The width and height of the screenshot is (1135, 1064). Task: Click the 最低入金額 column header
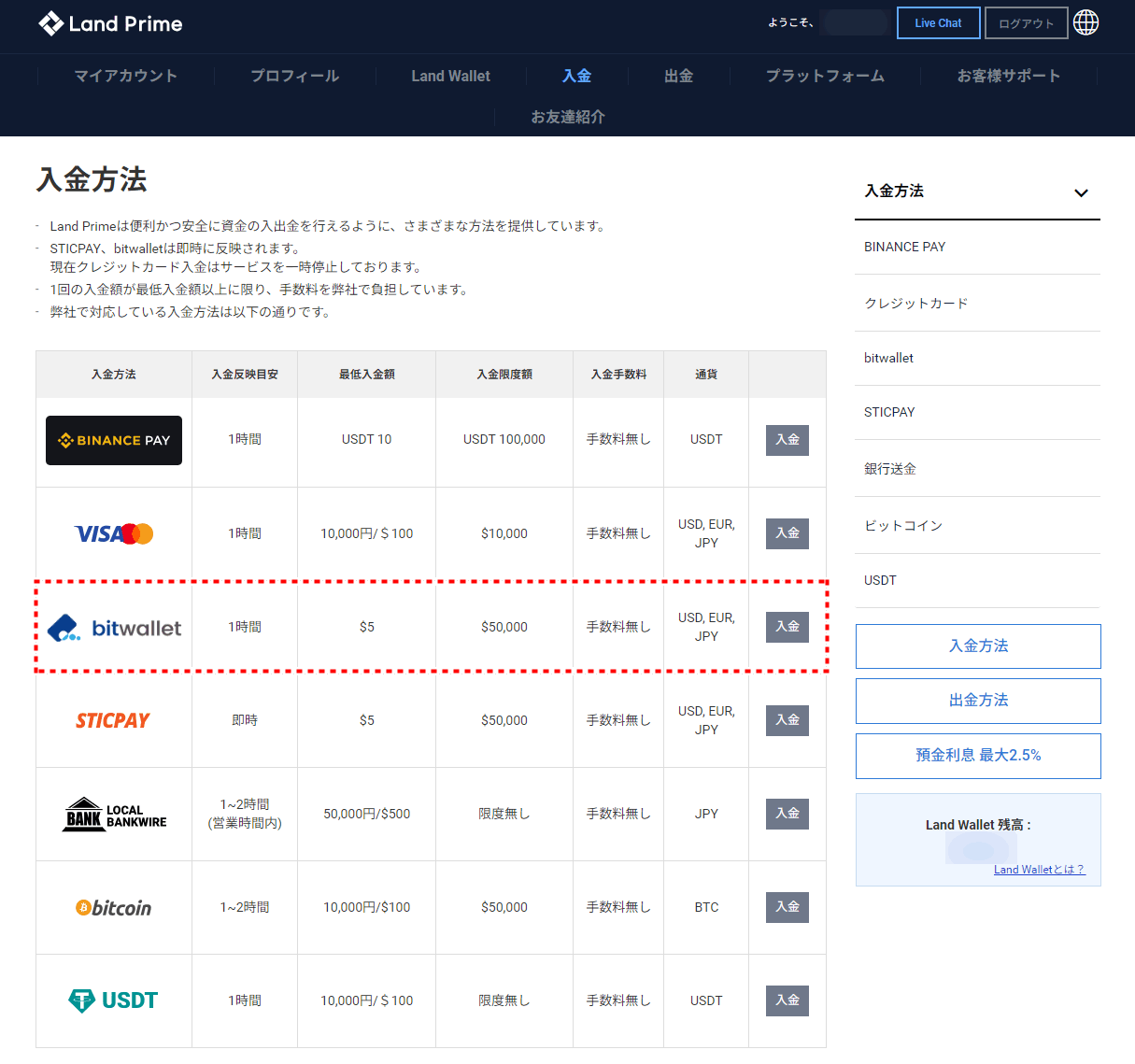pyautogui.click(x=366, y=374)
